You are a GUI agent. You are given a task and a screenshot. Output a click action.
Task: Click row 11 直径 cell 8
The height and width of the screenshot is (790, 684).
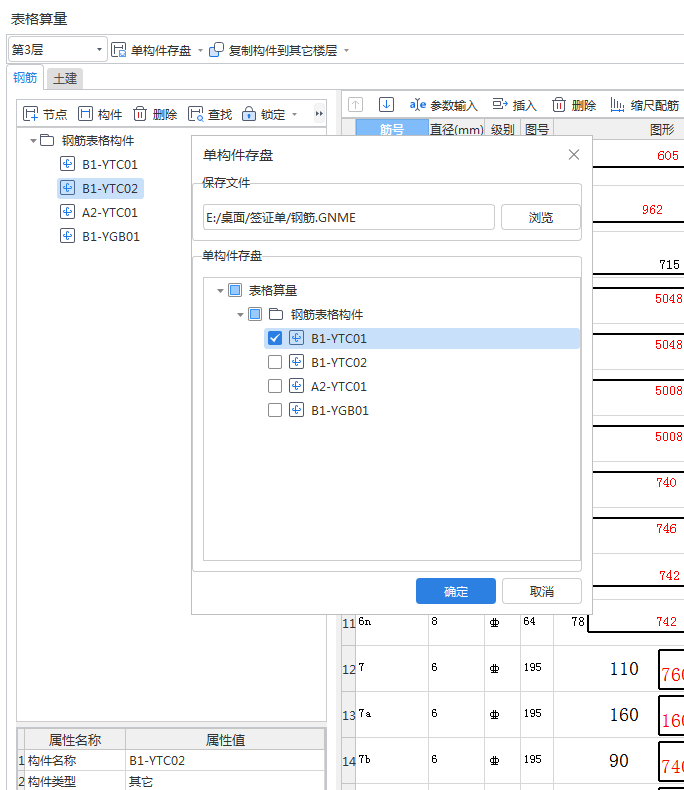(456, 630)
